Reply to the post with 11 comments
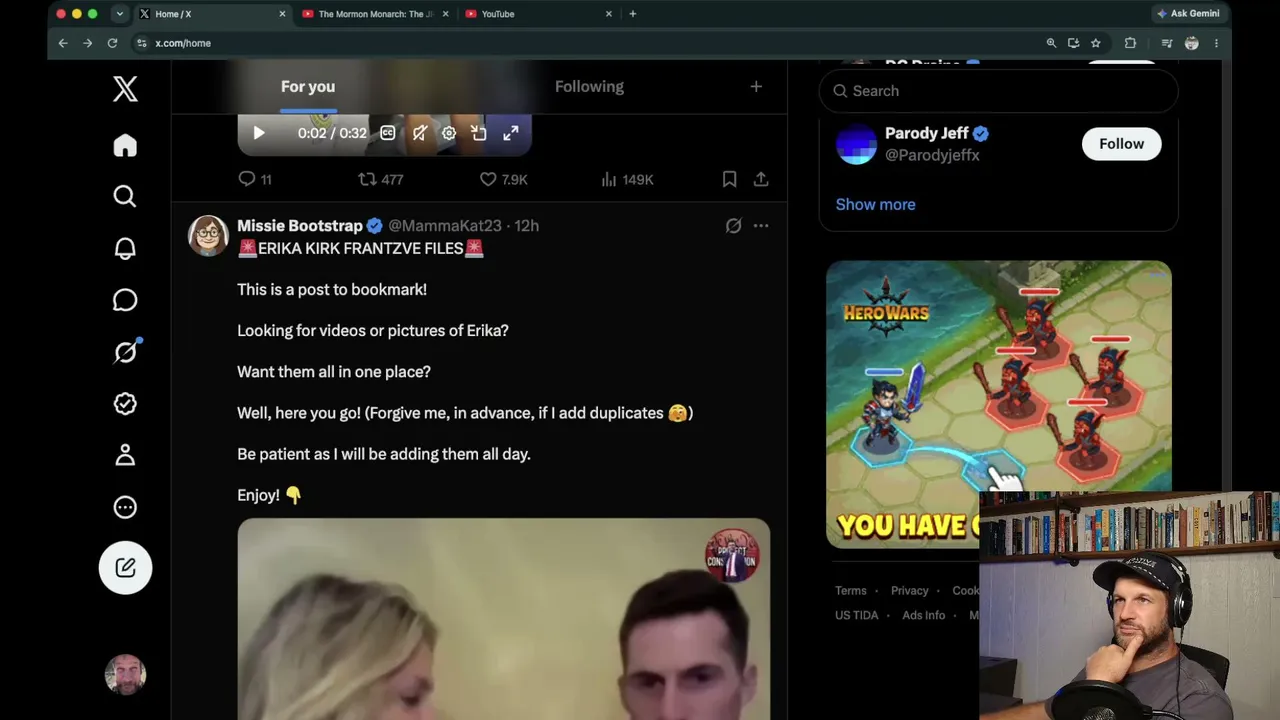Screen dimensions: 1280x720 pyautogui.click(x=254, y=180)
